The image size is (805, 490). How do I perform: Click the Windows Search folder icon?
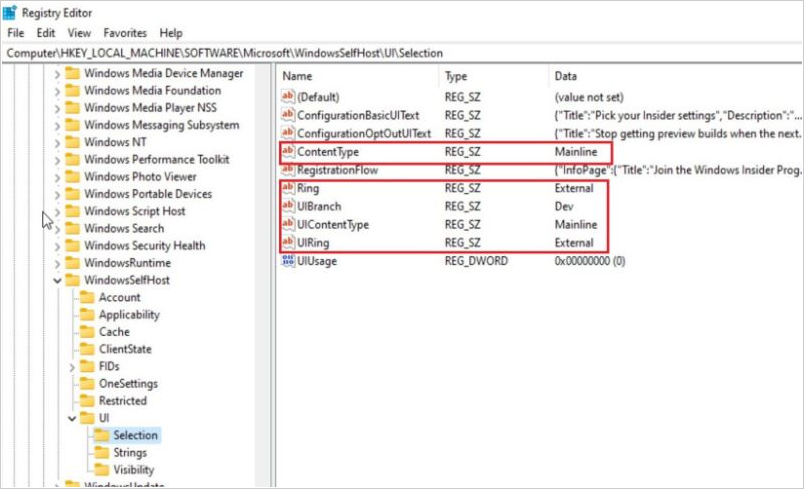click(x=72, y=229)
